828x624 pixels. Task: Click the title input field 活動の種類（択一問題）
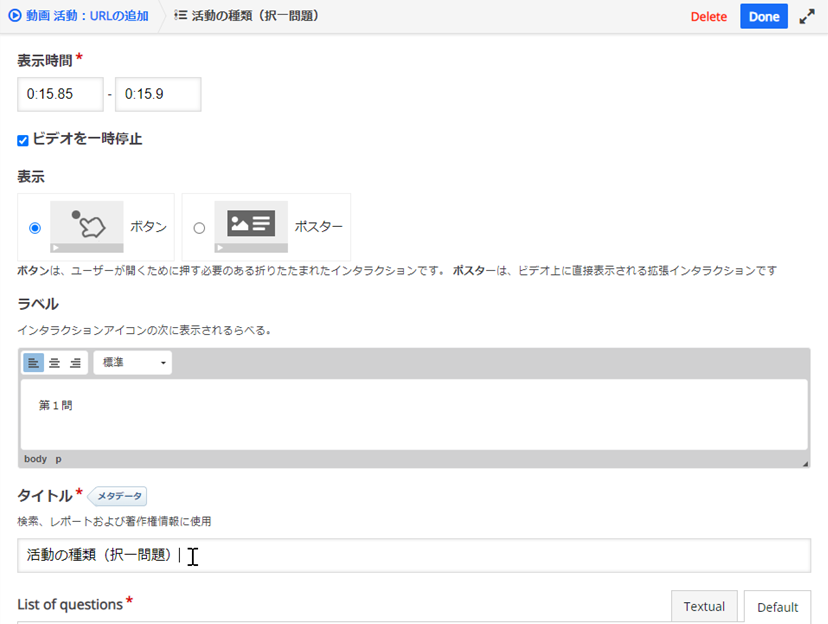point(414,555)
